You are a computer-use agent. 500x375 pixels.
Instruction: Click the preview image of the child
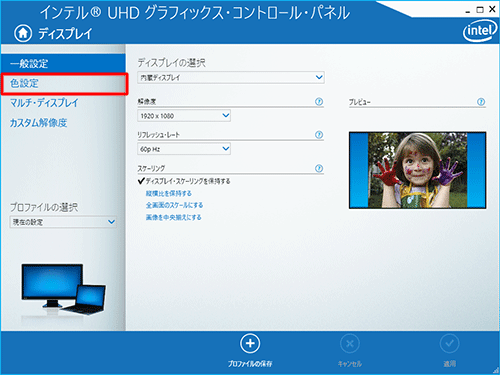point(417,170)
